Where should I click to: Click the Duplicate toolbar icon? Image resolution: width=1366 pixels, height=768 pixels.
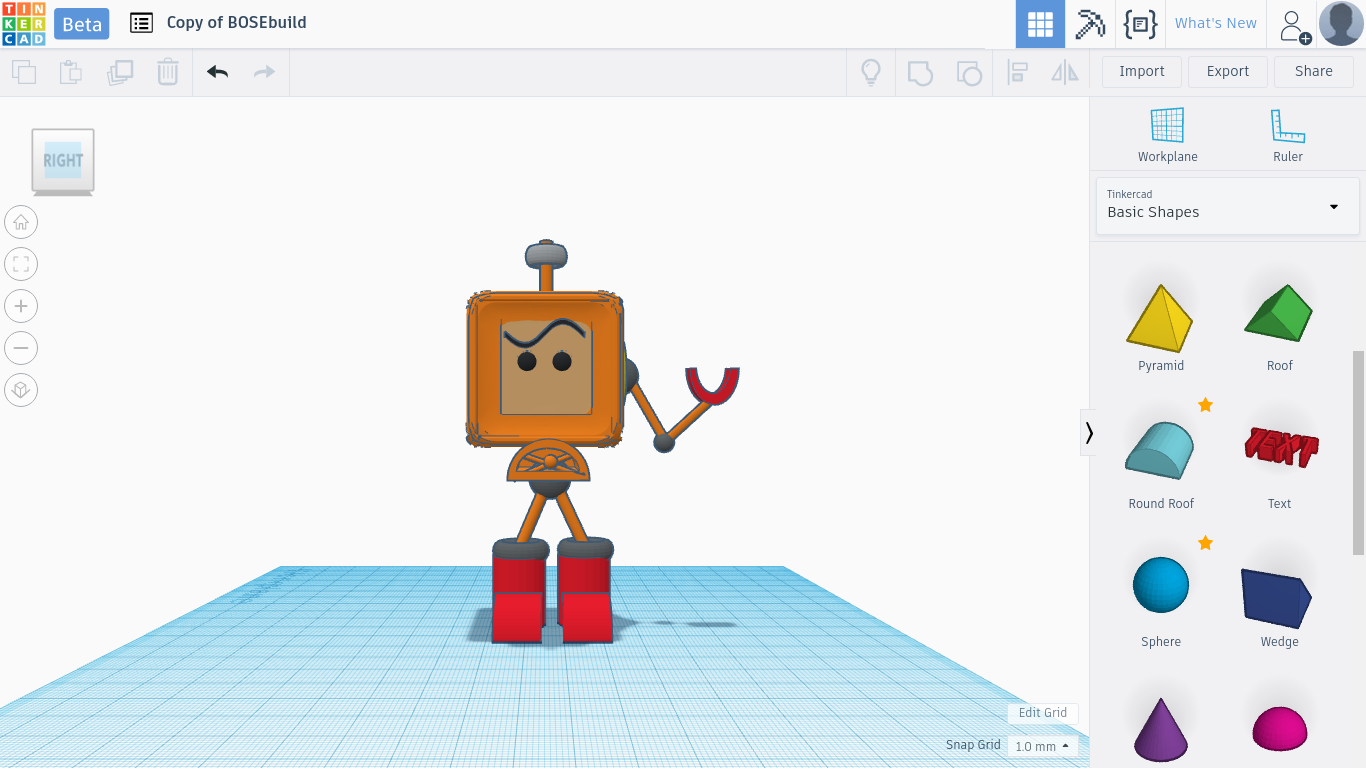click(120, 72)
